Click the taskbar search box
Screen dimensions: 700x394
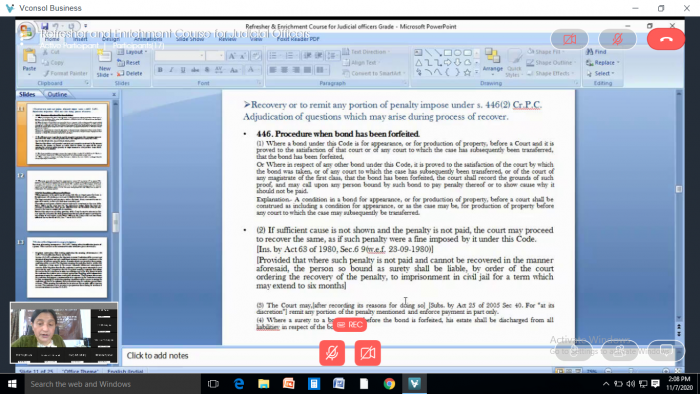coord(113,384)
